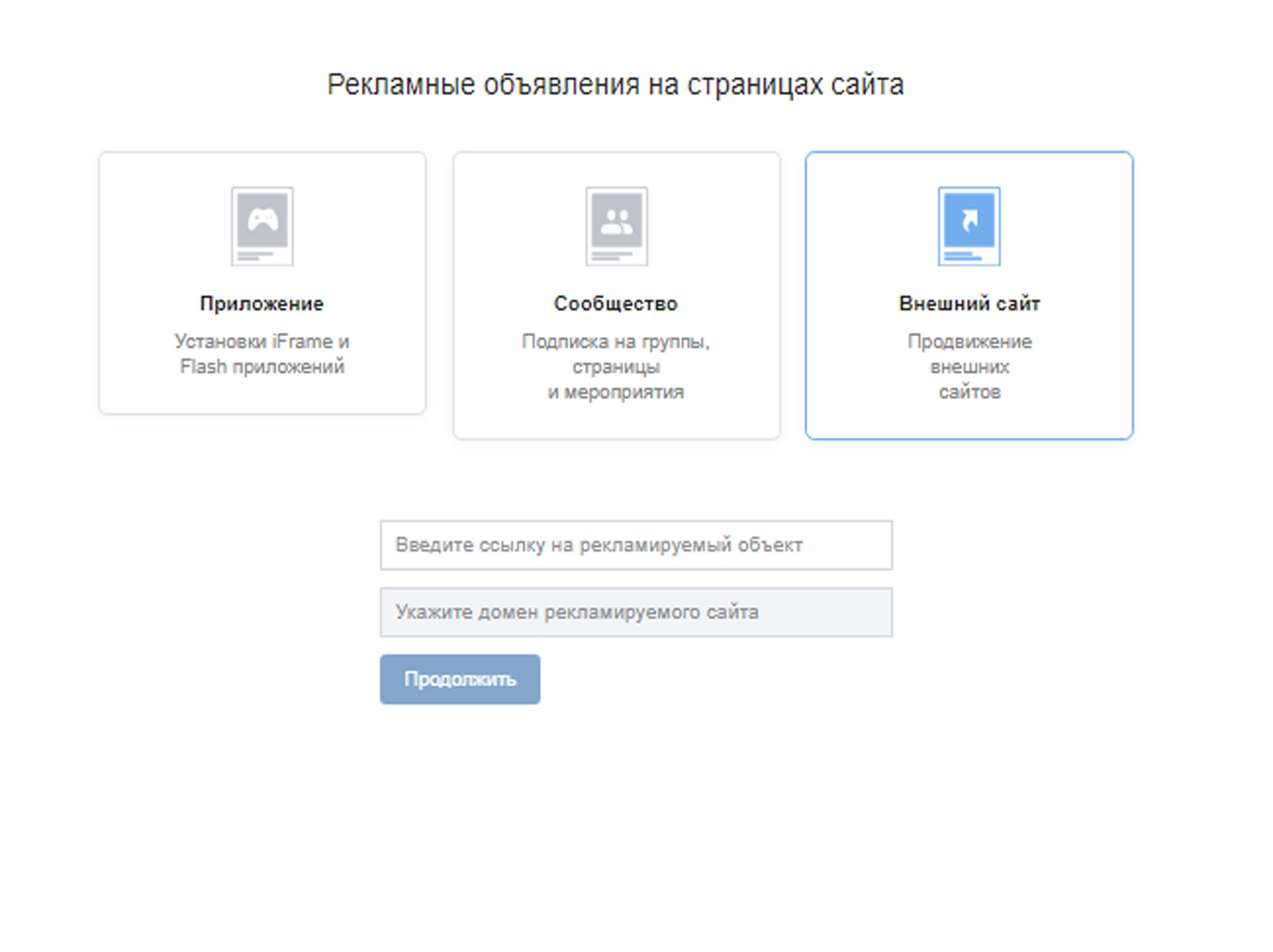Focus the 'Введите ссылку на рекламируемый объект' field
Viewport: 1273px width, 952px height.
point(636,545)
